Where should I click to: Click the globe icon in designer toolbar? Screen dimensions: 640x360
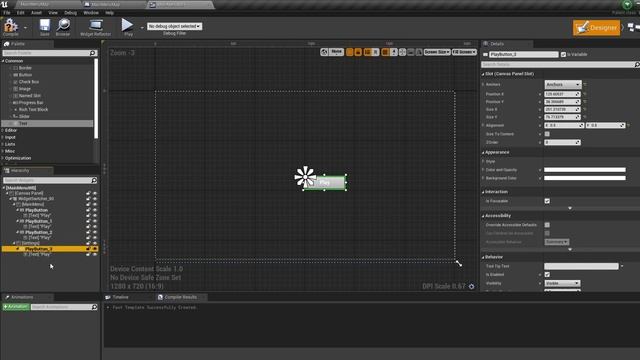tap(324, 52)
